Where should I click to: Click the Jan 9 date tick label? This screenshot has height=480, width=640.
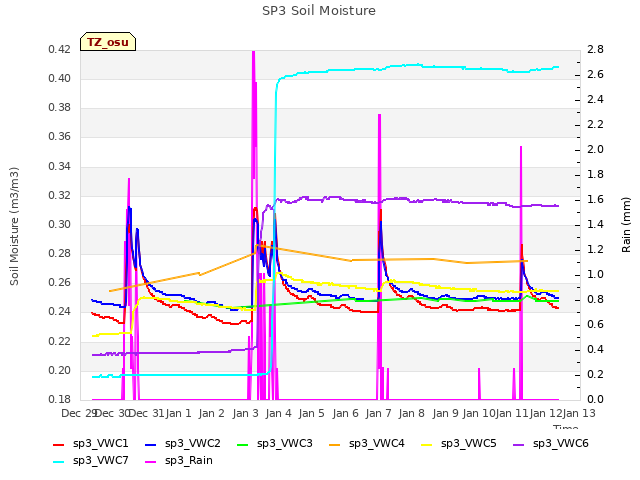coord(445,413)
